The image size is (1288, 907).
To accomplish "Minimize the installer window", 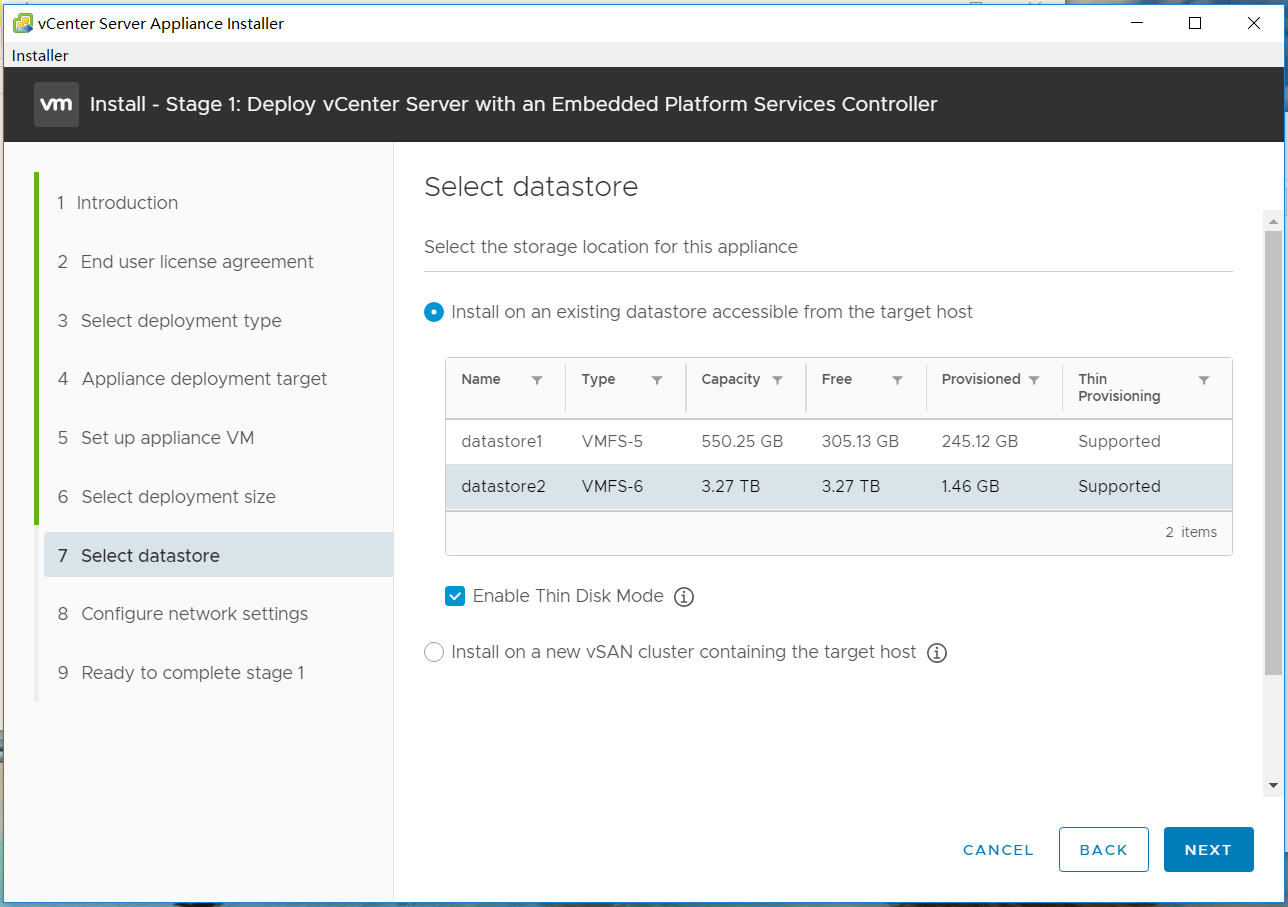I will tap(1135, 23).
